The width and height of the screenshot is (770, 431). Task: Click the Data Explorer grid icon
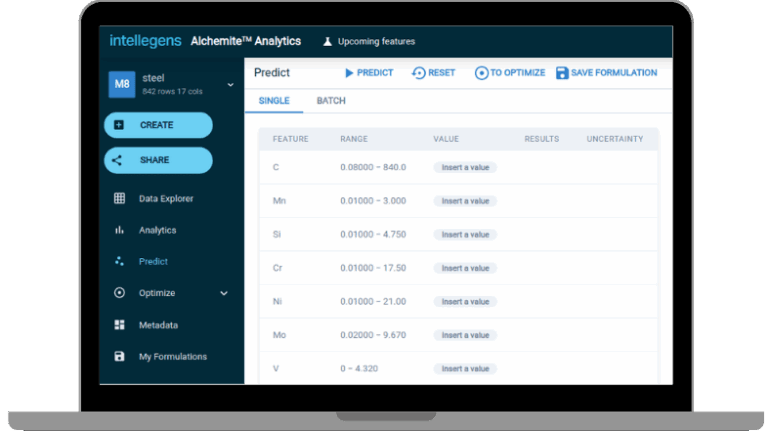click(120, 198)
